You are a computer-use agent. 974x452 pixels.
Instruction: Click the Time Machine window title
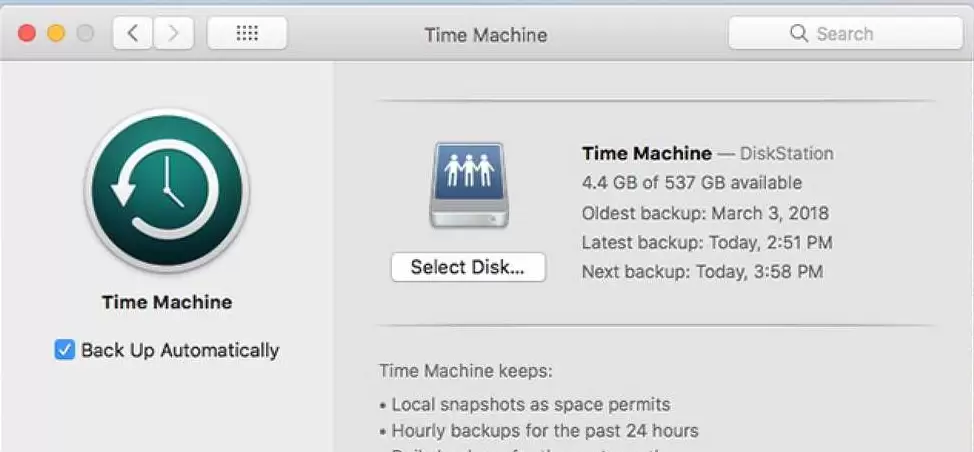tap(486, 35)
